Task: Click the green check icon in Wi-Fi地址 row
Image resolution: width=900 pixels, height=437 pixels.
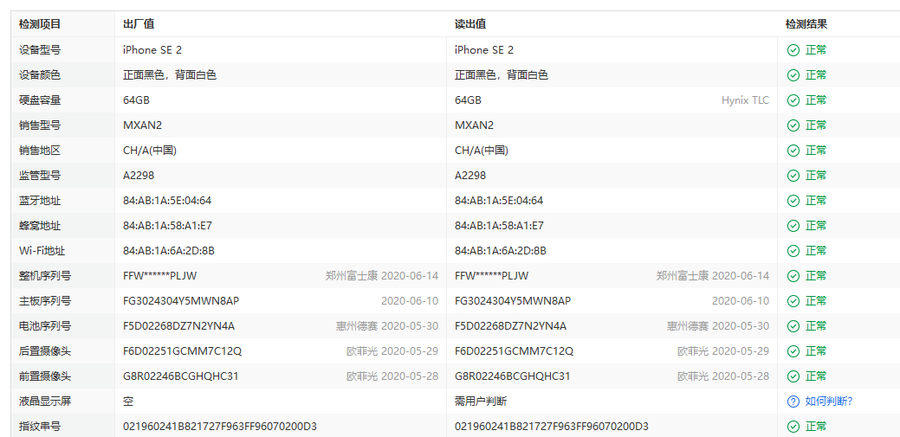Action: coord(793,251)
